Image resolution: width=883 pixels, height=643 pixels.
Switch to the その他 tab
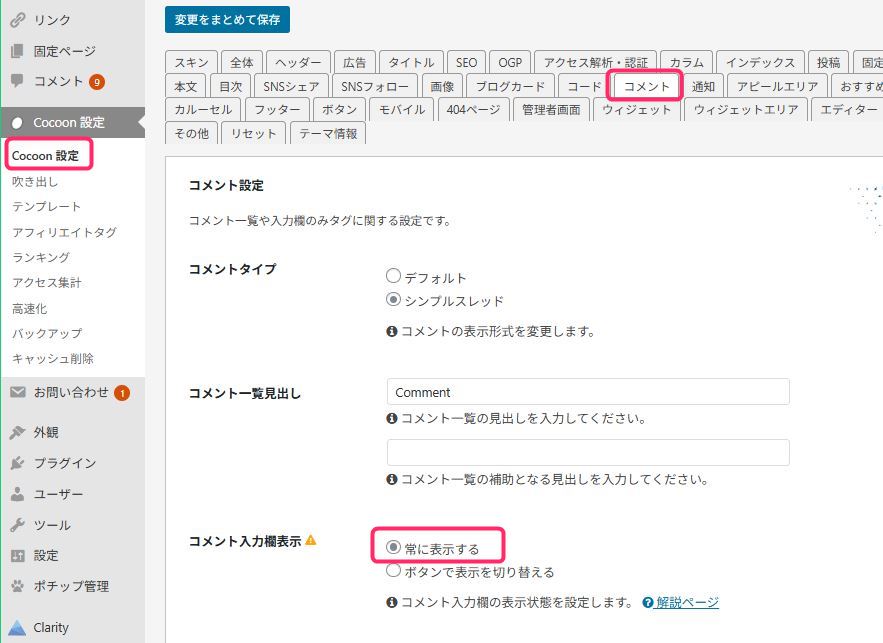click(x=191, y=133)
